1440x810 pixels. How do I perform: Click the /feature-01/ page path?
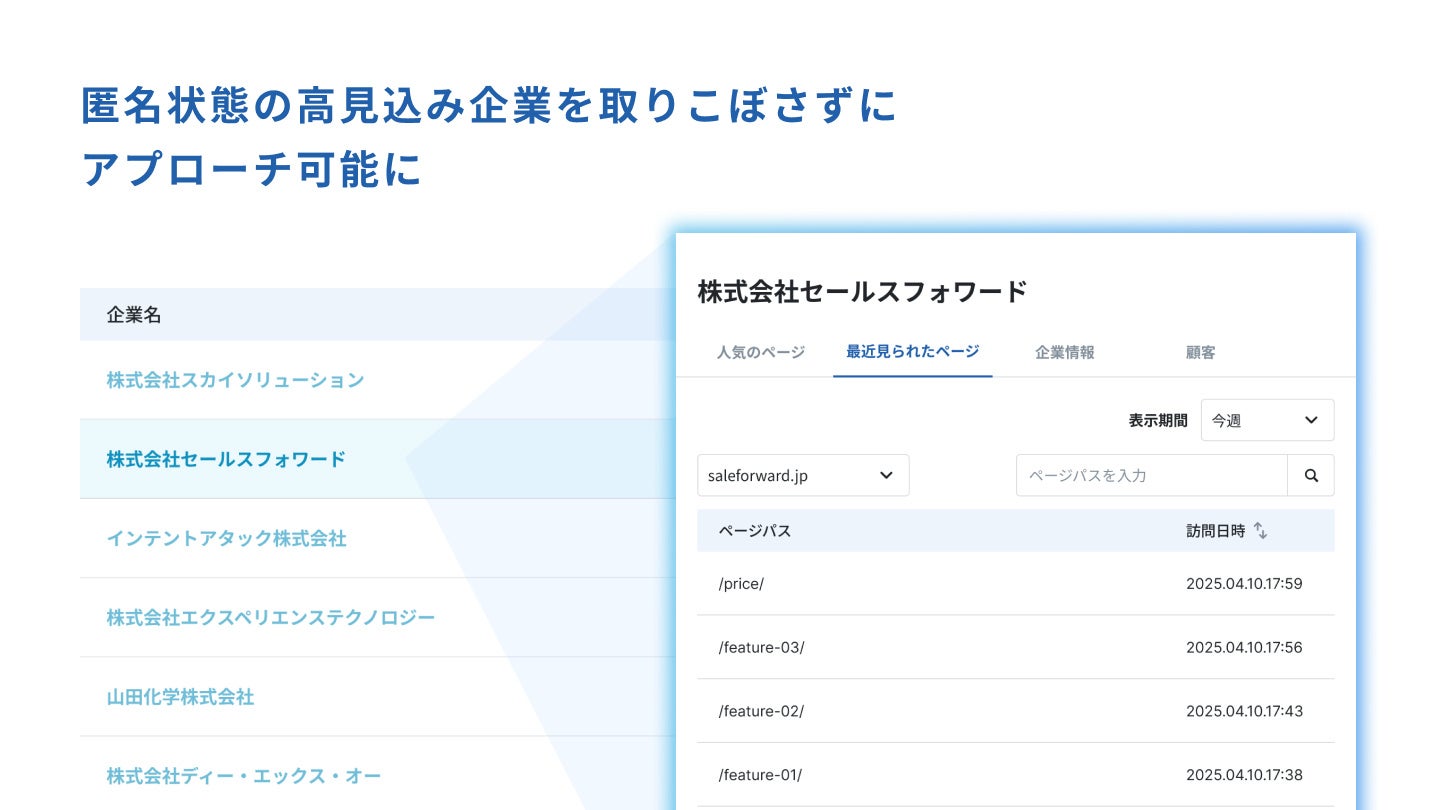(760, 775)
